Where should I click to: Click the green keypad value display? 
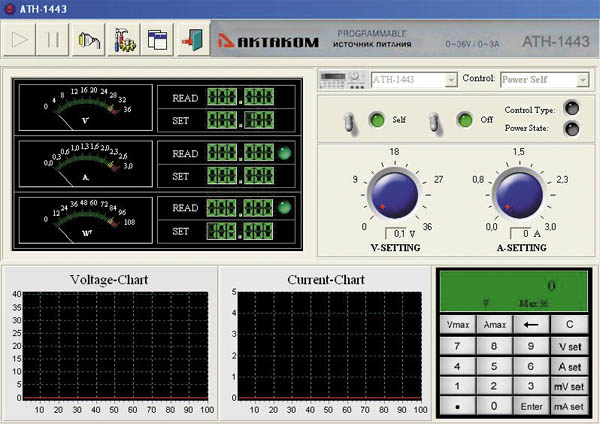click(x=514, y=291)
